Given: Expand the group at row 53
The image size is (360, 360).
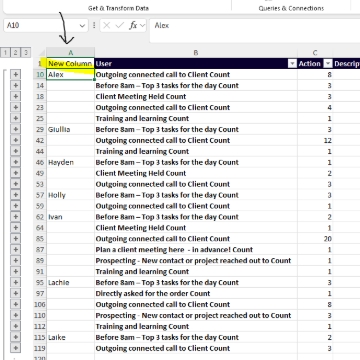Looking at the screenshot, I should coord(15,184).
